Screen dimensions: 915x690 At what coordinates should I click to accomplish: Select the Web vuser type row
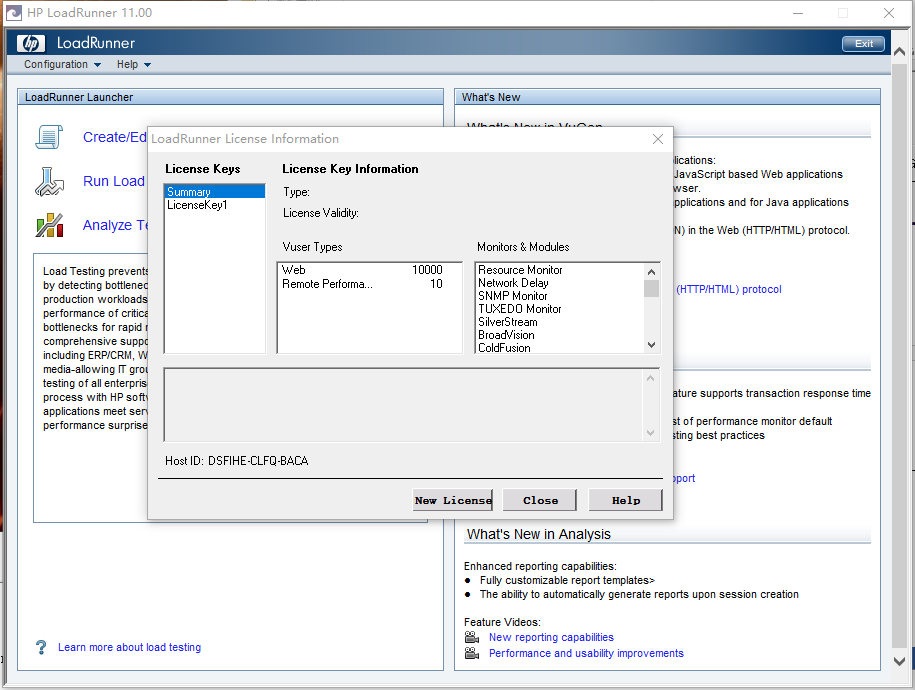tap(369, 270)
